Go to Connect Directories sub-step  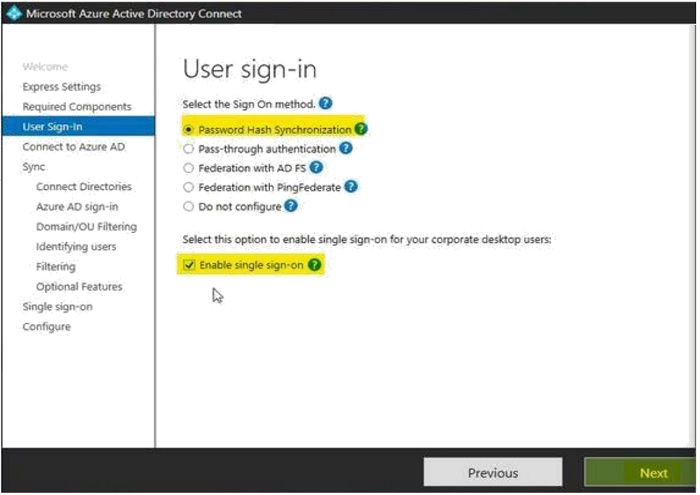(84, 187)
